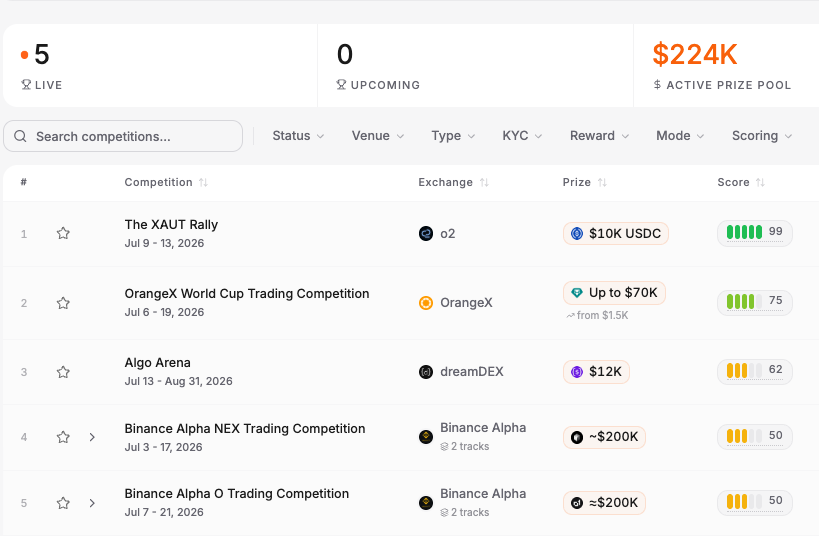Viewport: 819px width, 536px height.
Task: Star Binance Alpha O Trading Competition
Action: pos(63,503)
